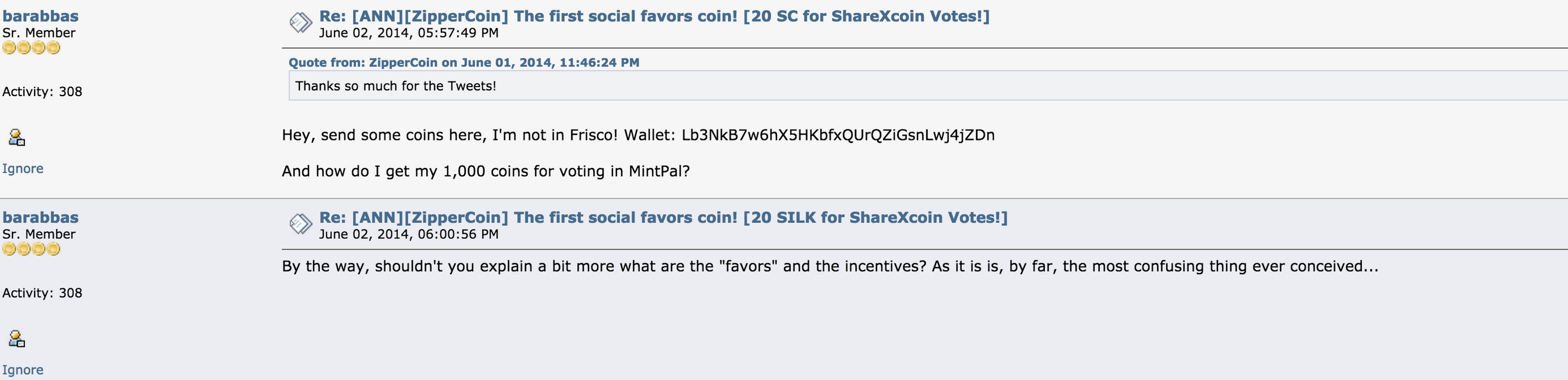1568x380 pixels.
Task: Click the wallet address starting with Lb3NkB7
Action: click(x=838, y=135)
